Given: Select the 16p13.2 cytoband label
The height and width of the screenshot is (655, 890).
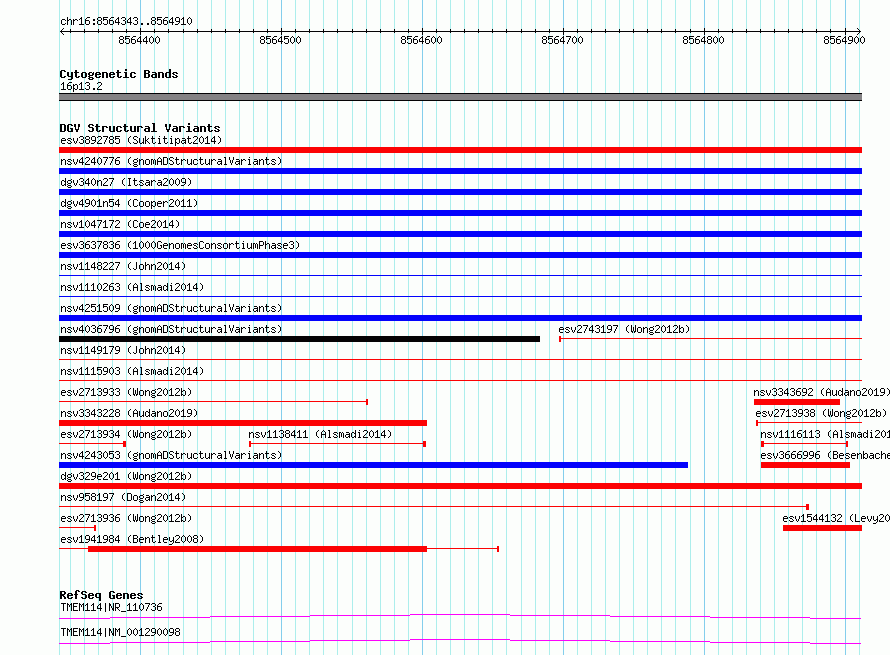Looking at the screenshot, I should coord(81,86).
